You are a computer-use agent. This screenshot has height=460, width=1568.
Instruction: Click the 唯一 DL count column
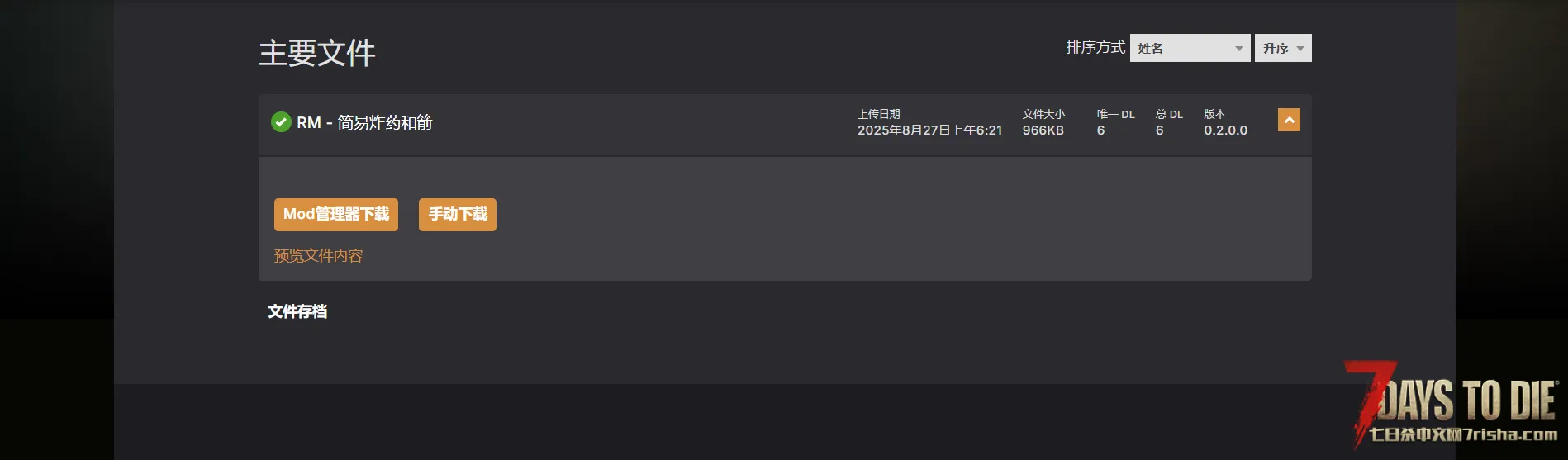coord(1115,122)
